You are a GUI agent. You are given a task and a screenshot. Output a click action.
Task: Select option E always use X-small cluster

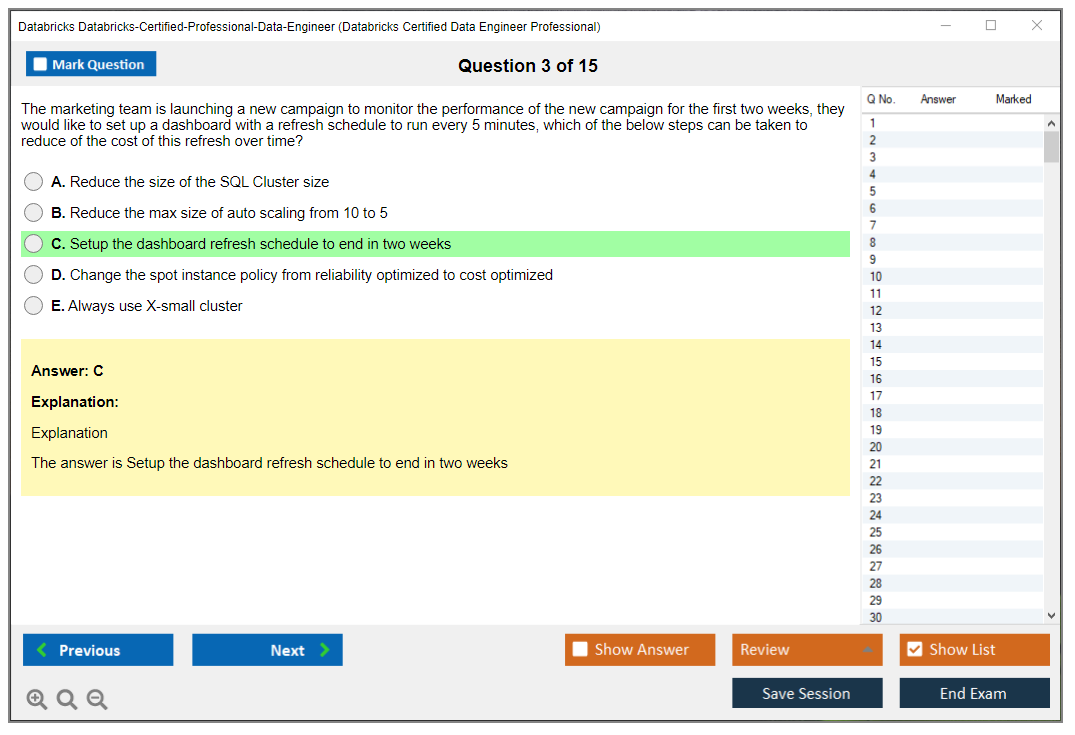(34, 306)
